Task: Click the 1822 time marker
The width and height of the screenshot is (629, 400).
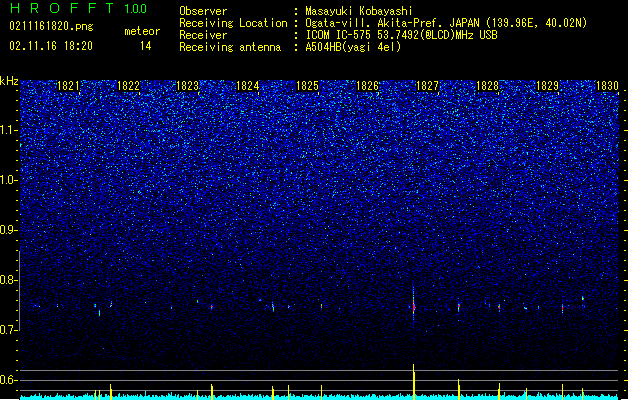Action: point(128,86)
